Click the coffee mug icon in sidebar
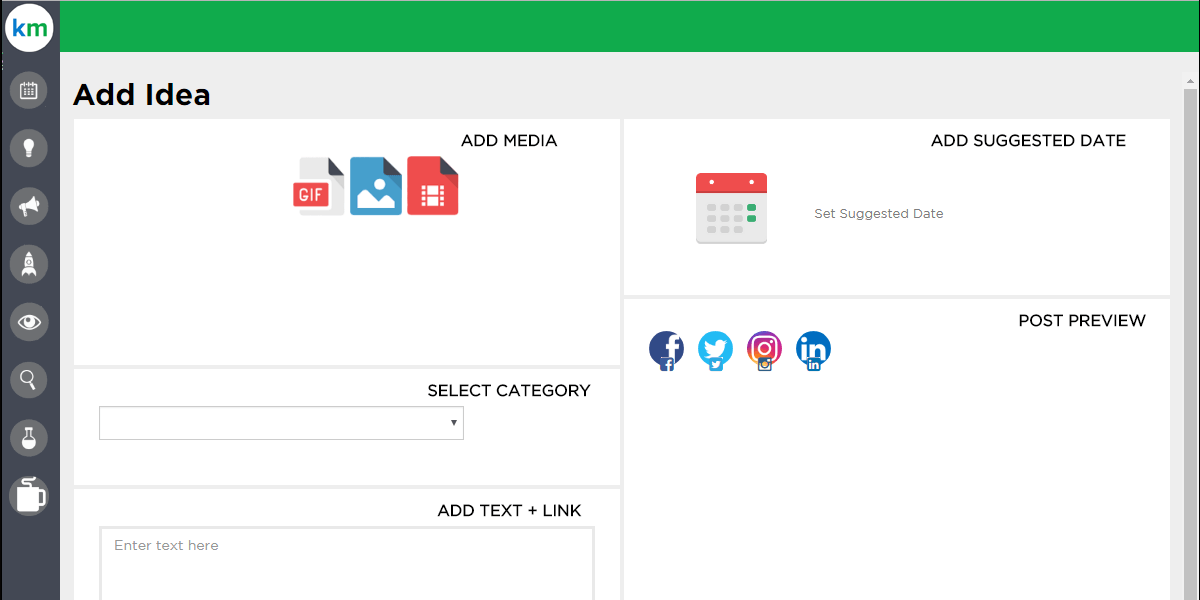1200x600 pixels. coord(29,495)
